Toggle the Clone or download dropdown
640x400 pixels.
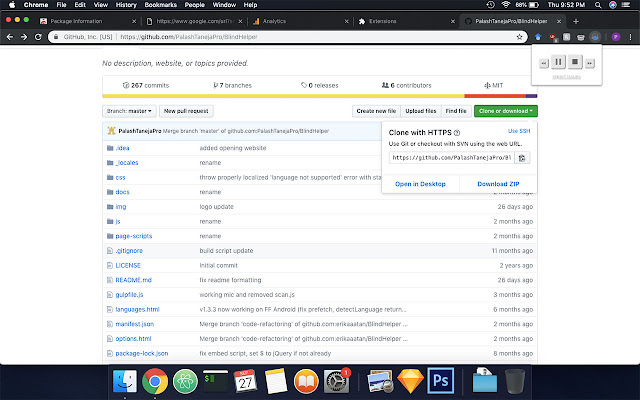click(506, 111)
